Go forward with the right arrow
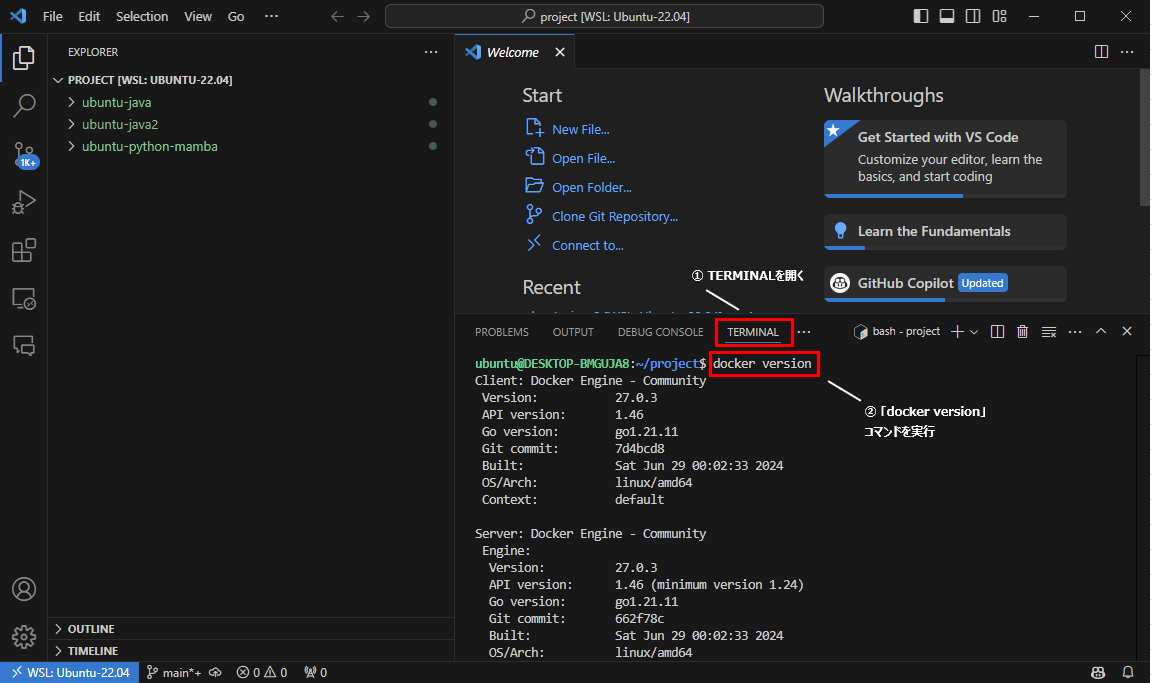Viewport: 1152px width, 683px height. 364,16
